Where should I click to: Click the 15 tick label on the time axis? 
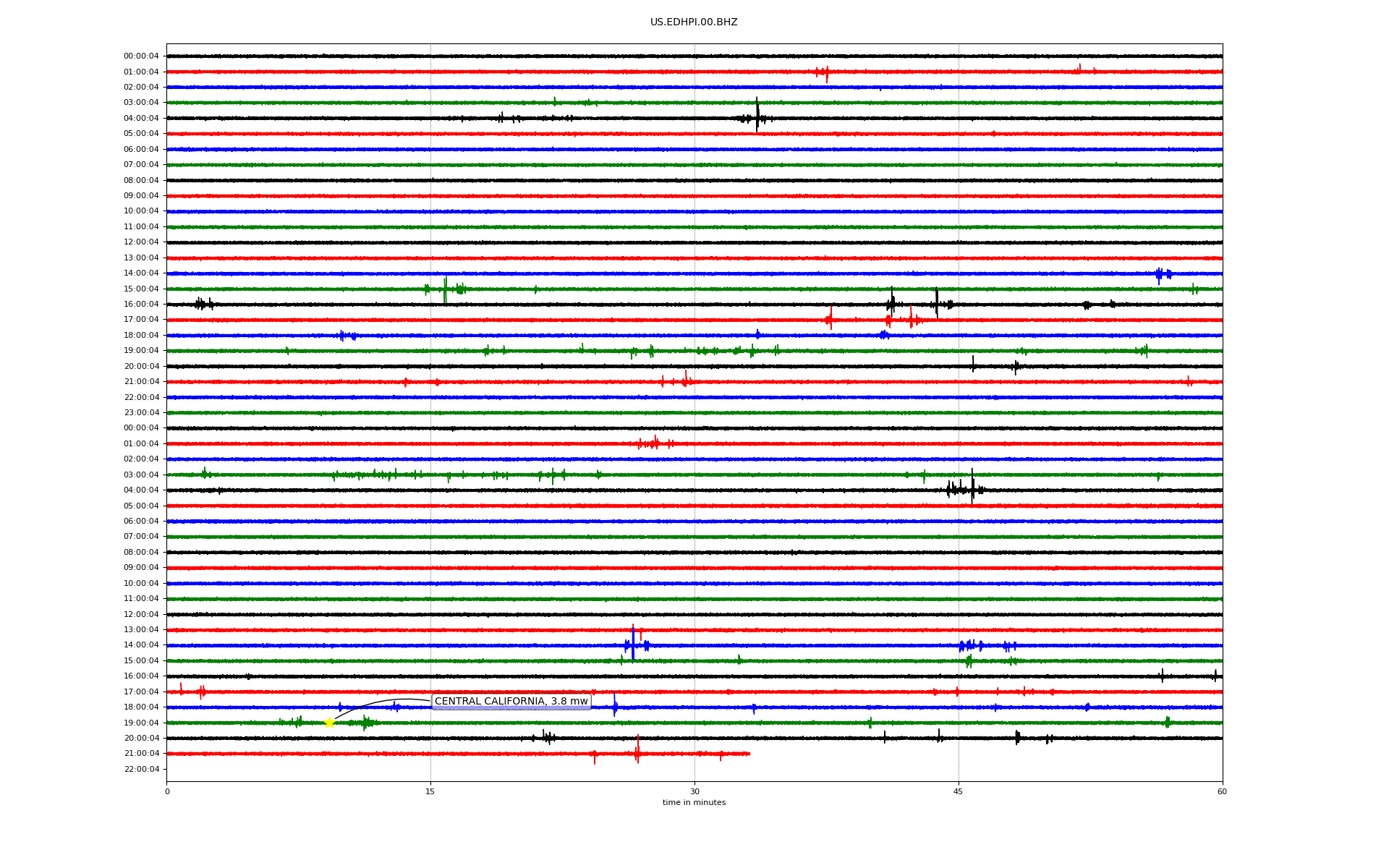(x=430, y=791)
